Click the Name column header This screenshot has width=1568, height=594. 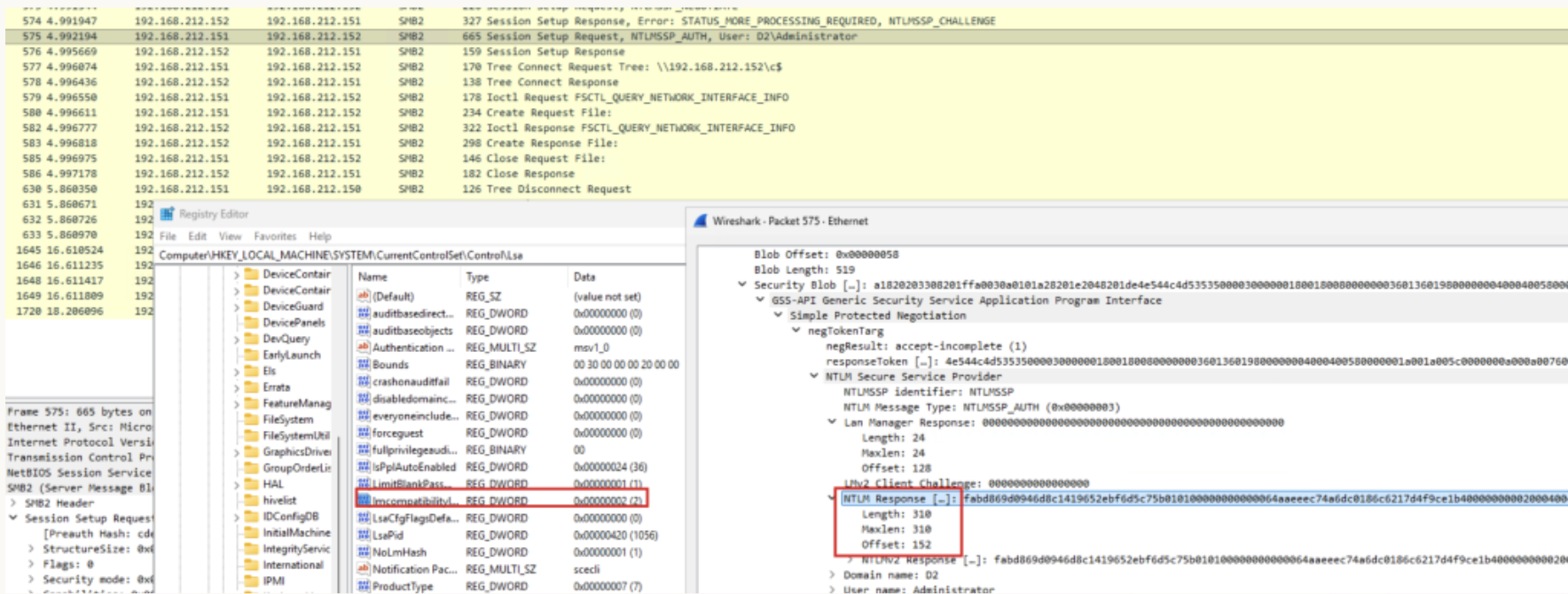[x=373, y=277]
